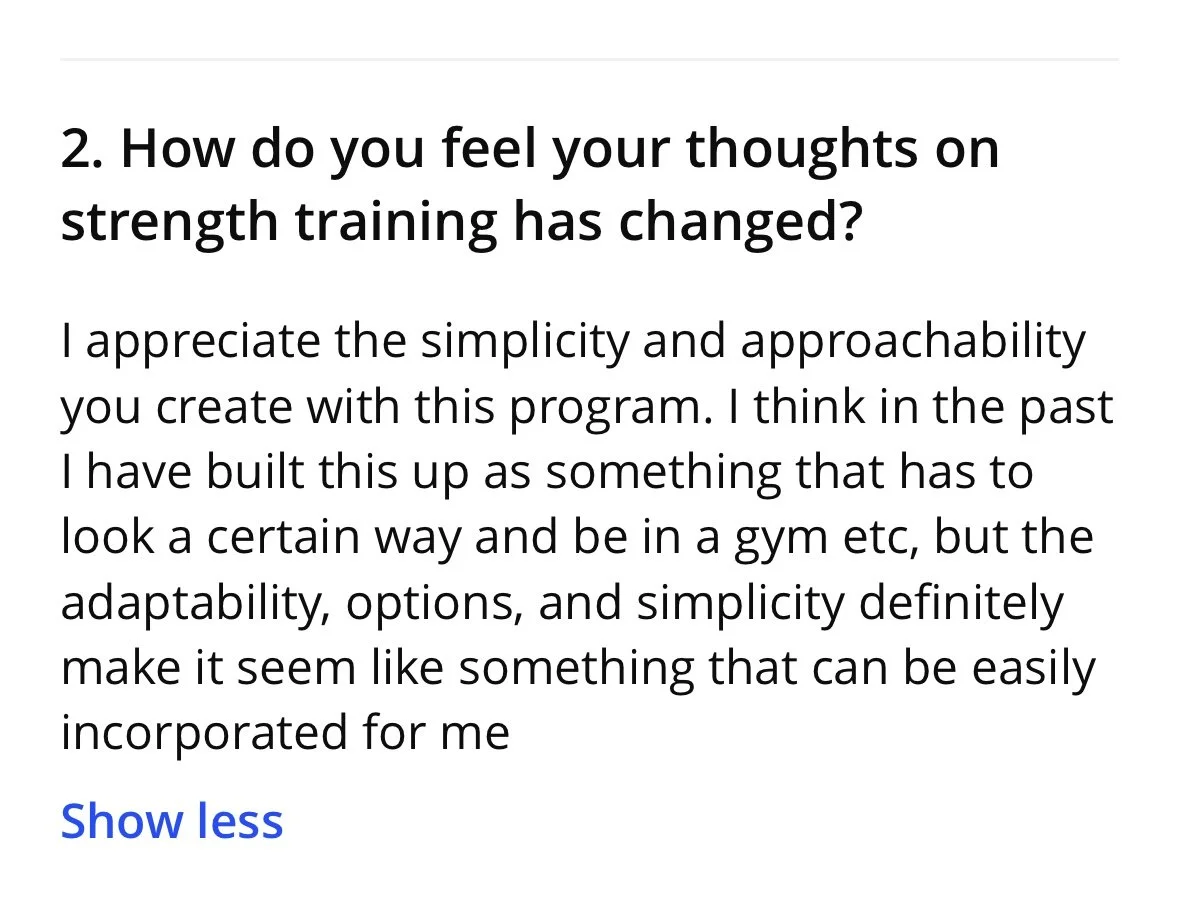1179x914 pixels.
Task: Click the final line "incorporated for me"
Action: tap(285, 734)
